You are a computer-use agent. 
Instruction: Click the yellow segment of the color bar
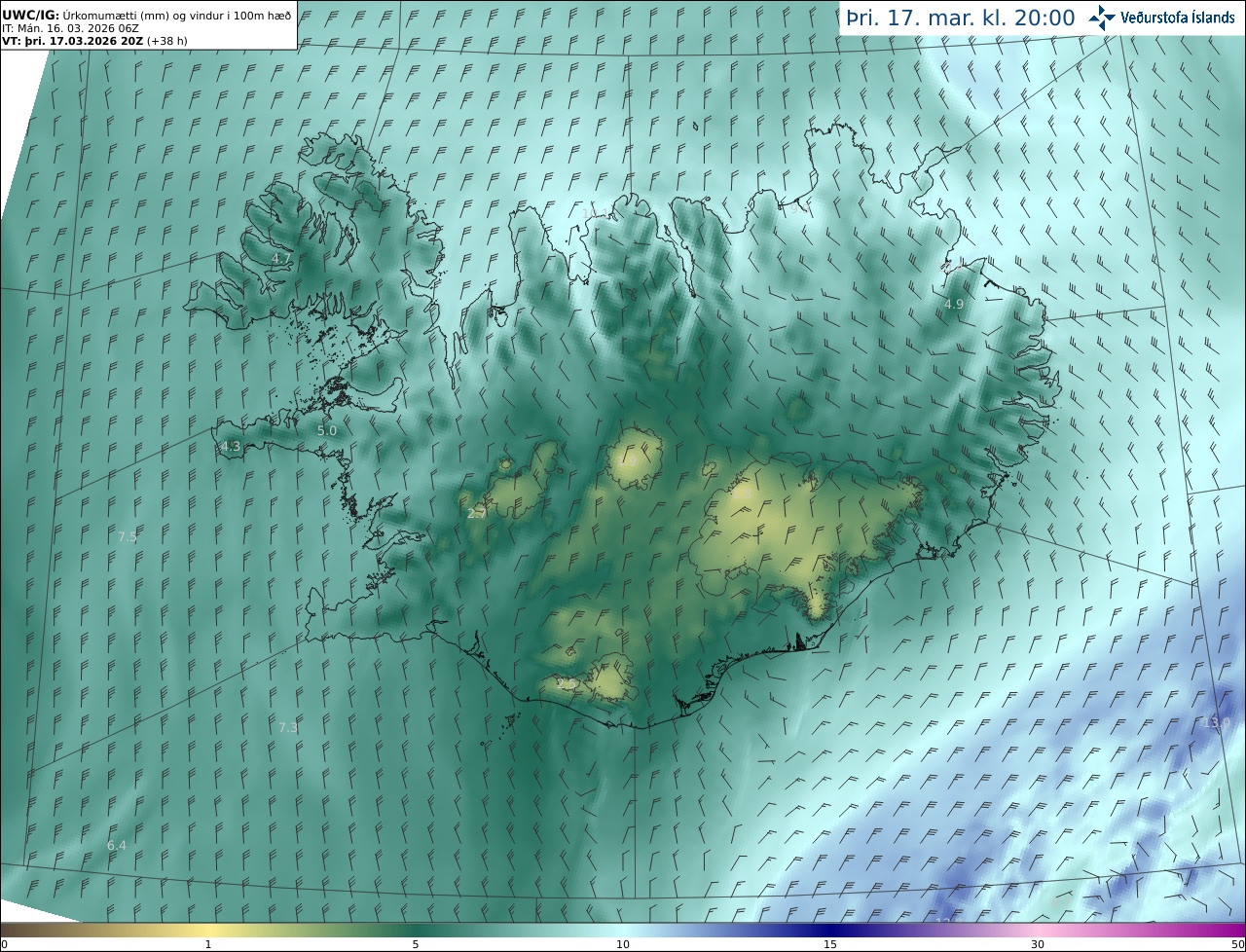[x=208, y=930]
